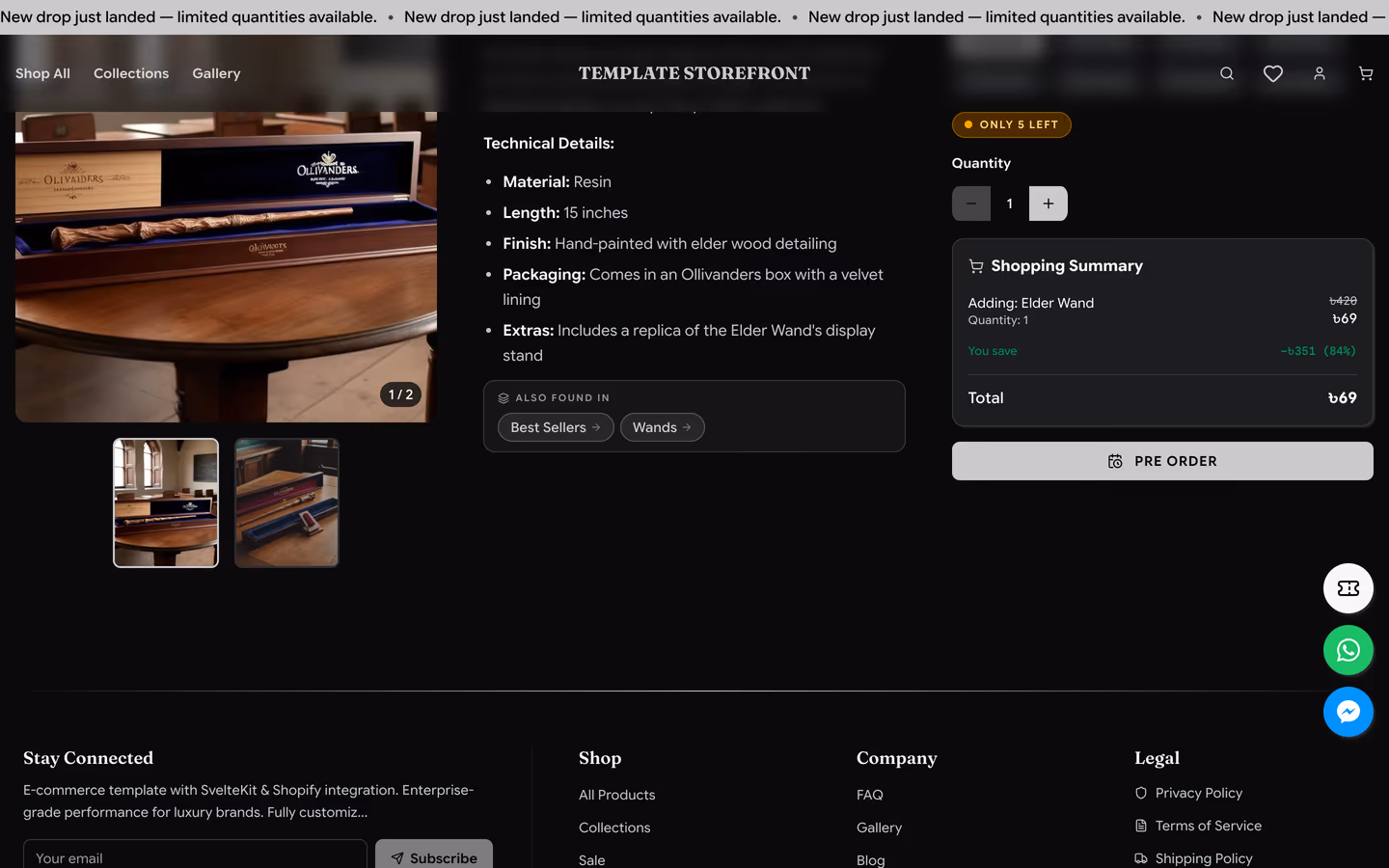
Task: Click the 1 / 2 image counter
Action: coord(400,394)
